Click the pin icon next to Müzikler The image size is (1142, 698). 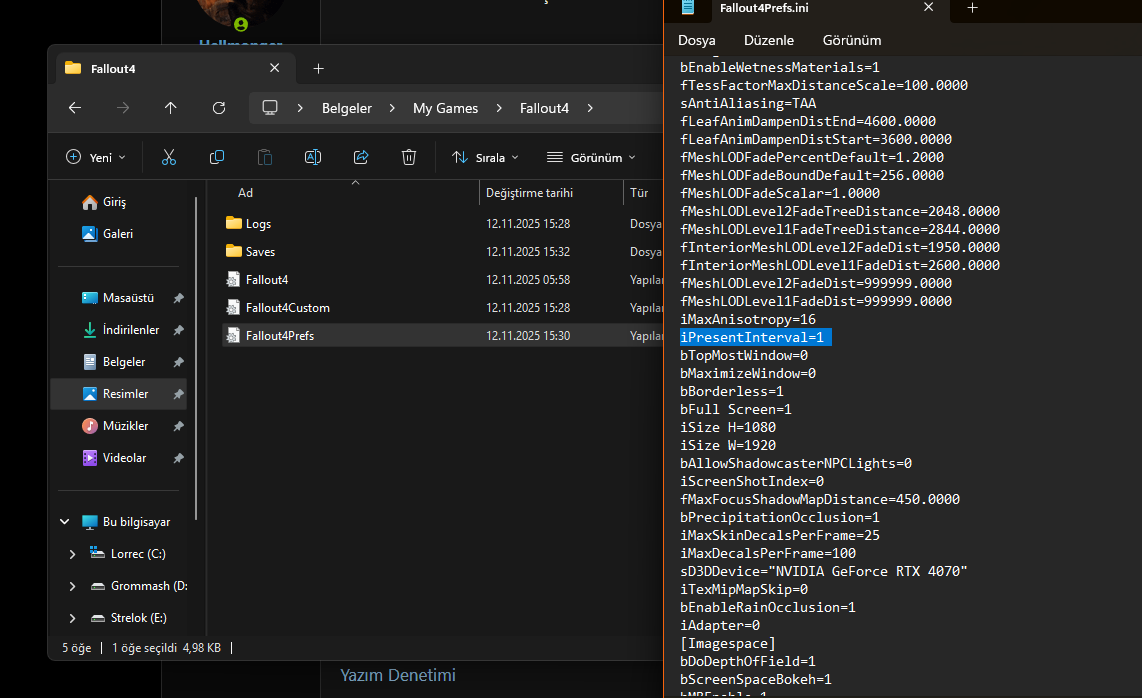click(178, 426)
